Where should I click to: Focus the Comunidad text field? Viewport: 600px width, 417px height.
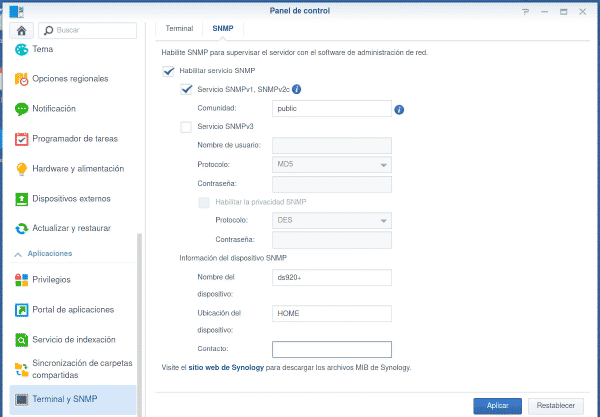point(332,109)
